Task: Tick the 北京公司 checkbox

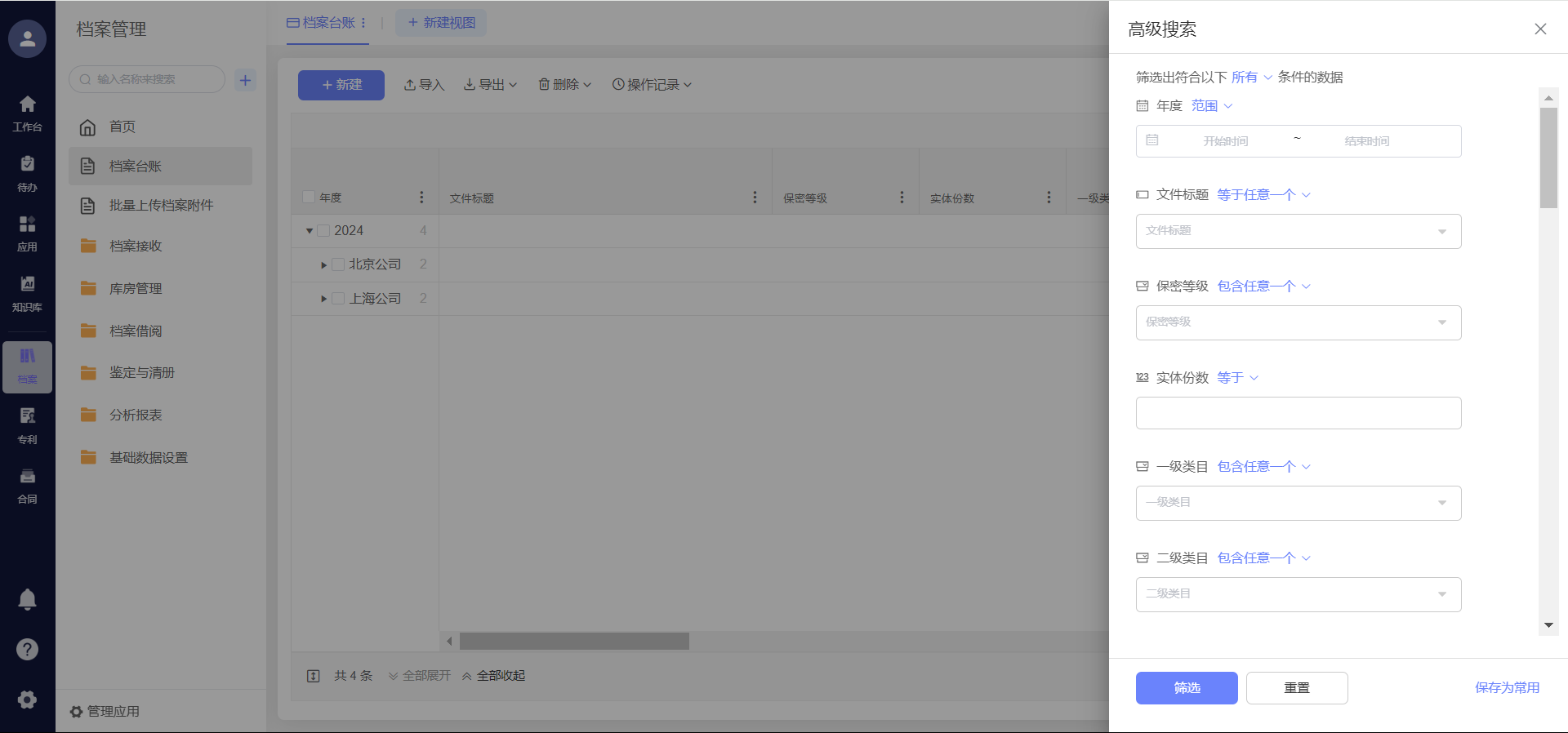Action: click(338, 264)
